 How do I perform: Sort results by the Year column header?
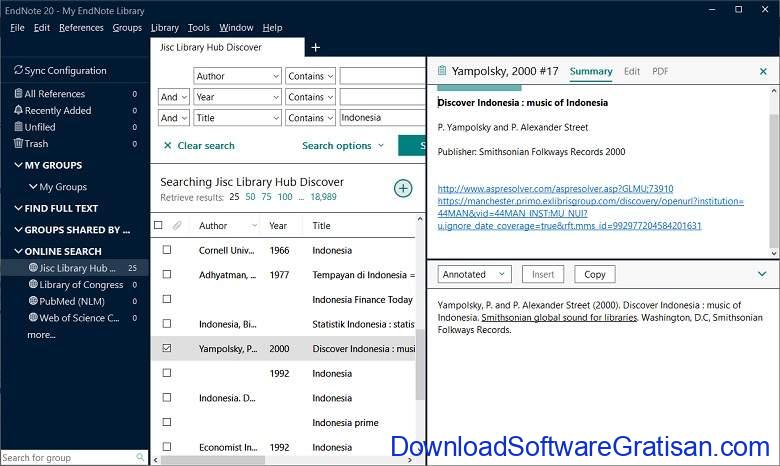click(x=278, y=225)
